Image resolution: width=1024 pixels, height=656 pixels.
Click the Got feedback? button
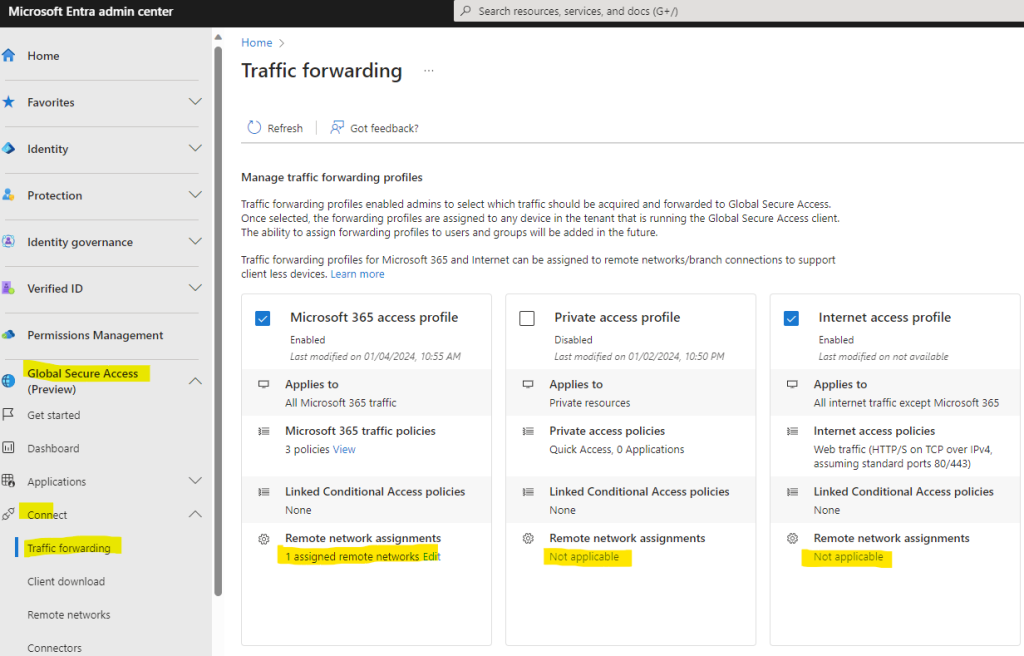pos(375,128)
